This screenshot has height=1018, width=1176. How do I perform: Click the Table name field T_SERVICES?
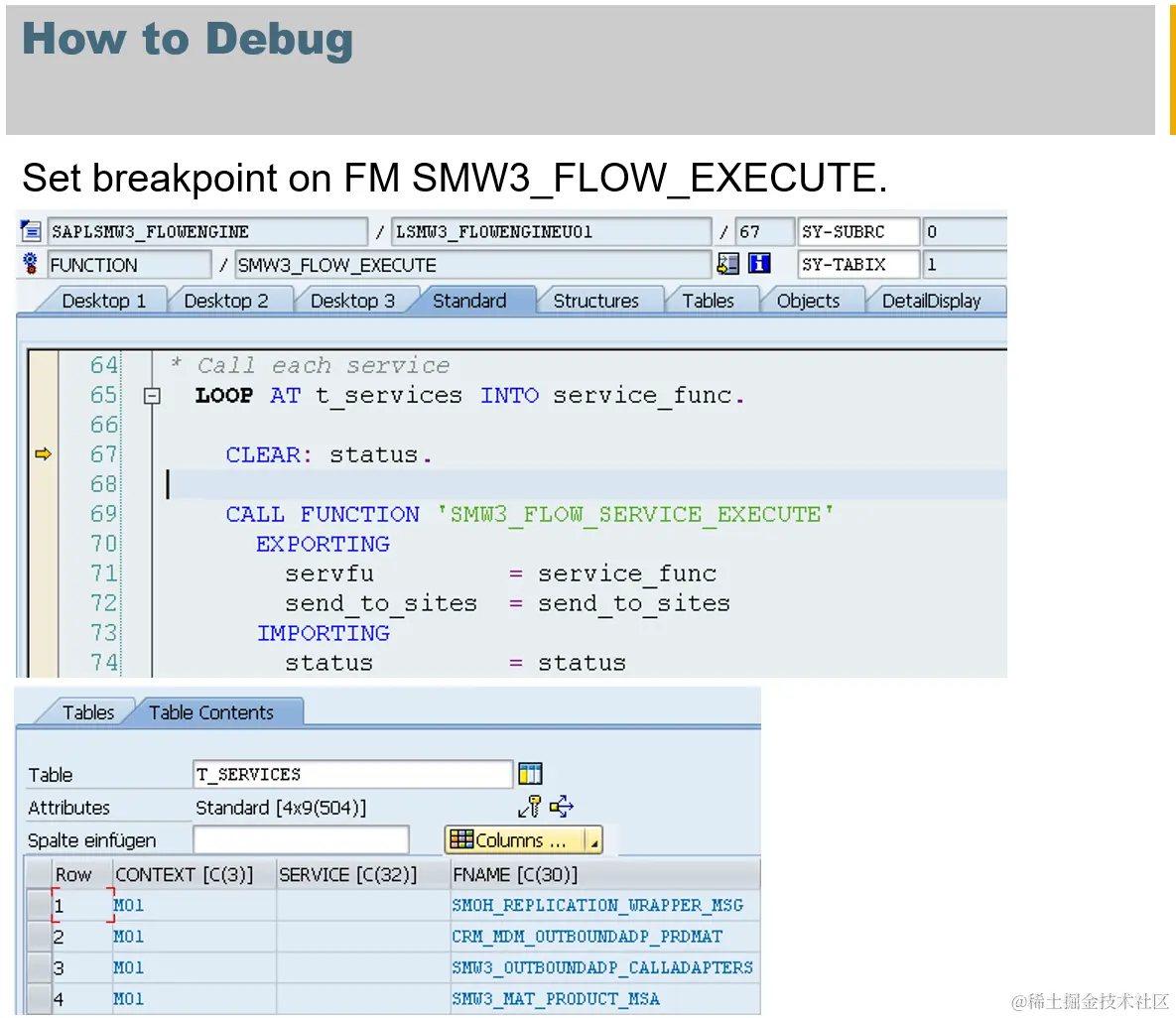tap(352, 774)
